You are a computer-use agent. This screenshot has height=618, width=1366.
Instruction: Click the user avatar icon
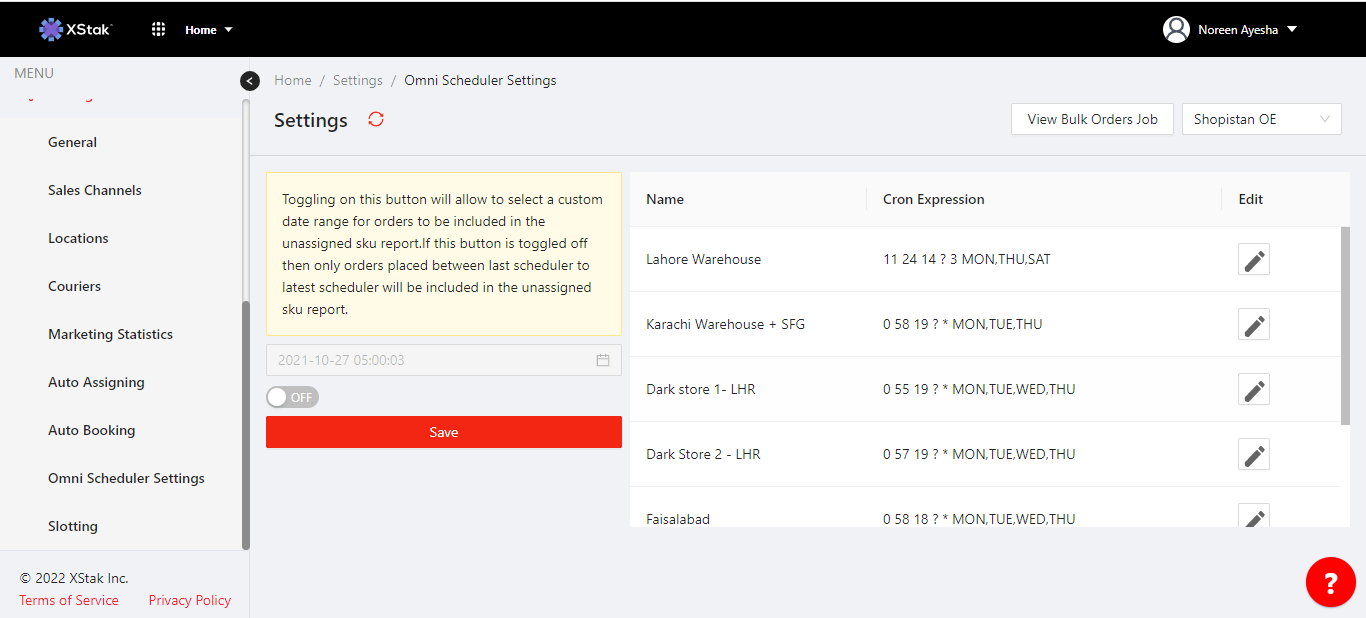(1176, 29)
